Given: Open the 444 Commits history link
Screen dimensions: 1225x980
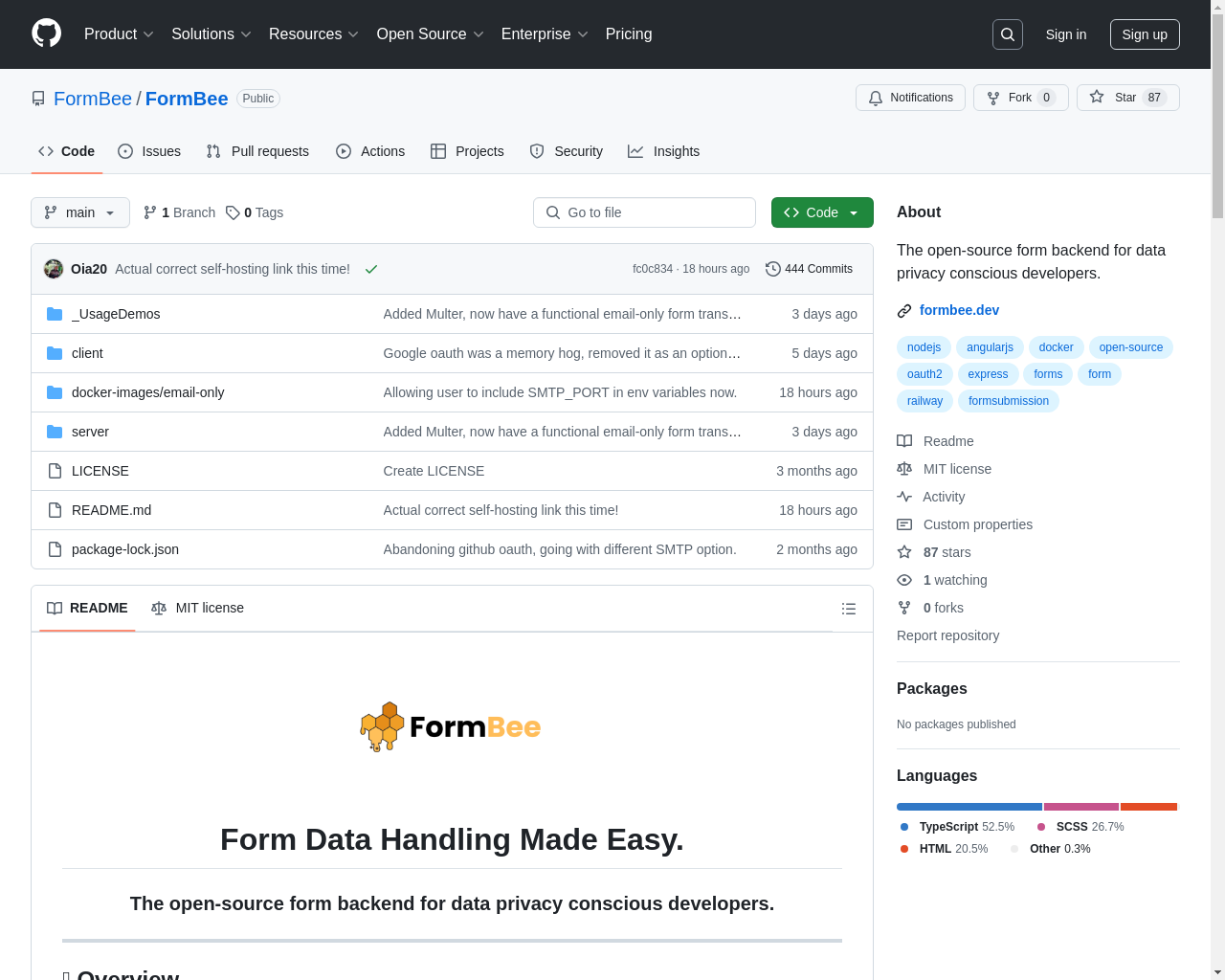Looking at the screenshot, I should 809,269.
